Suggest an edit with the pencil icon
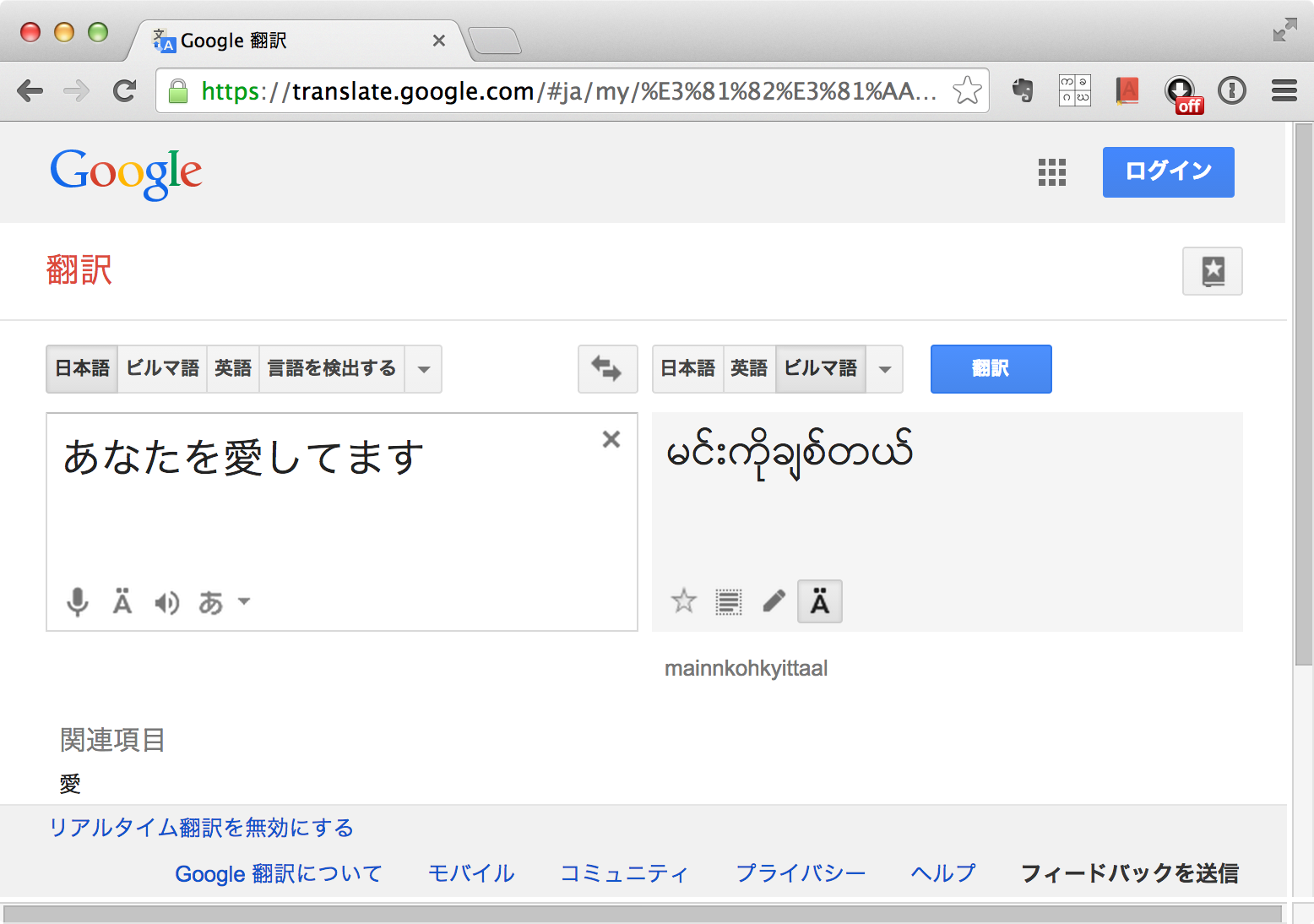Screen dimensions: 1314x924 tap(774, 601)
